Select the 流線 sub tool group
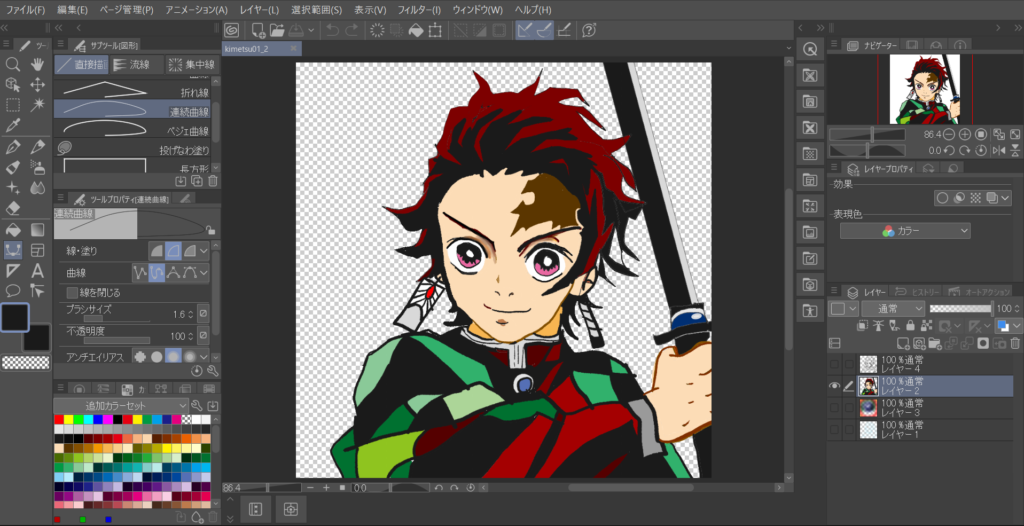 pos(135,64)
